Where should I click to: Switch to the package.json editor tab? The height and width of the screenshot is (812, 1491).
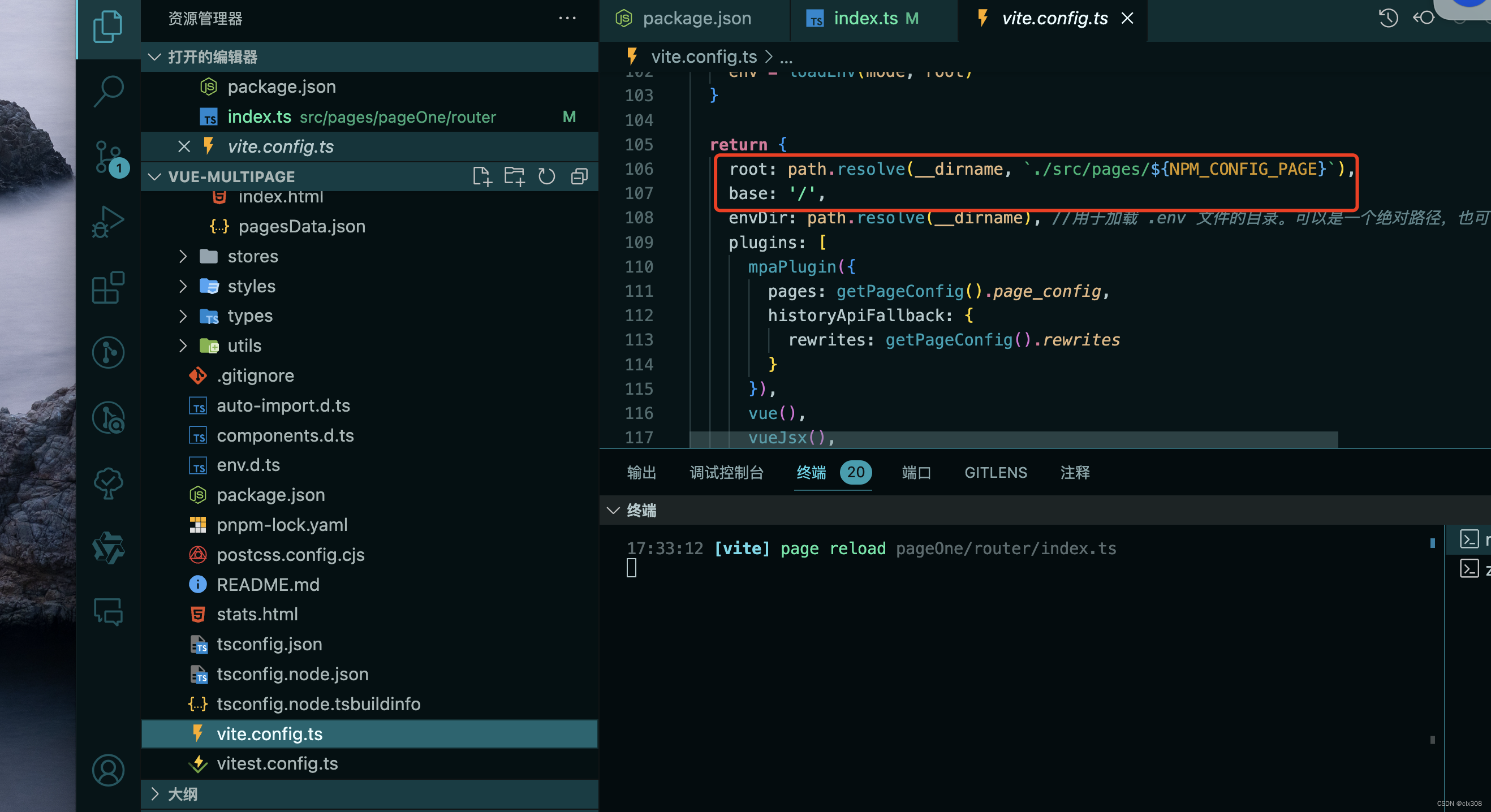tap(696, 19)
